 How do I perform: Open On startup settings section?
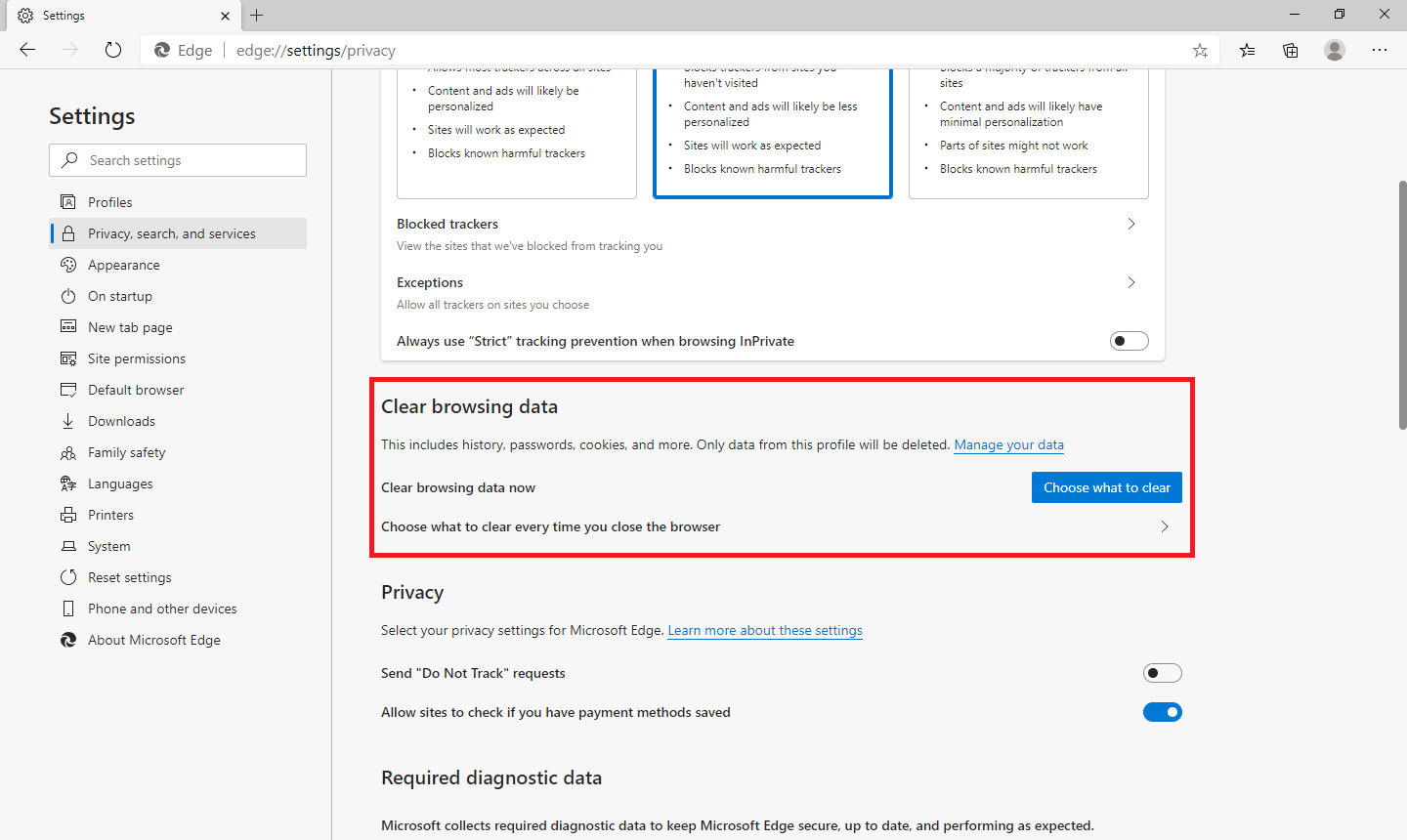click(x=178, y=296)
